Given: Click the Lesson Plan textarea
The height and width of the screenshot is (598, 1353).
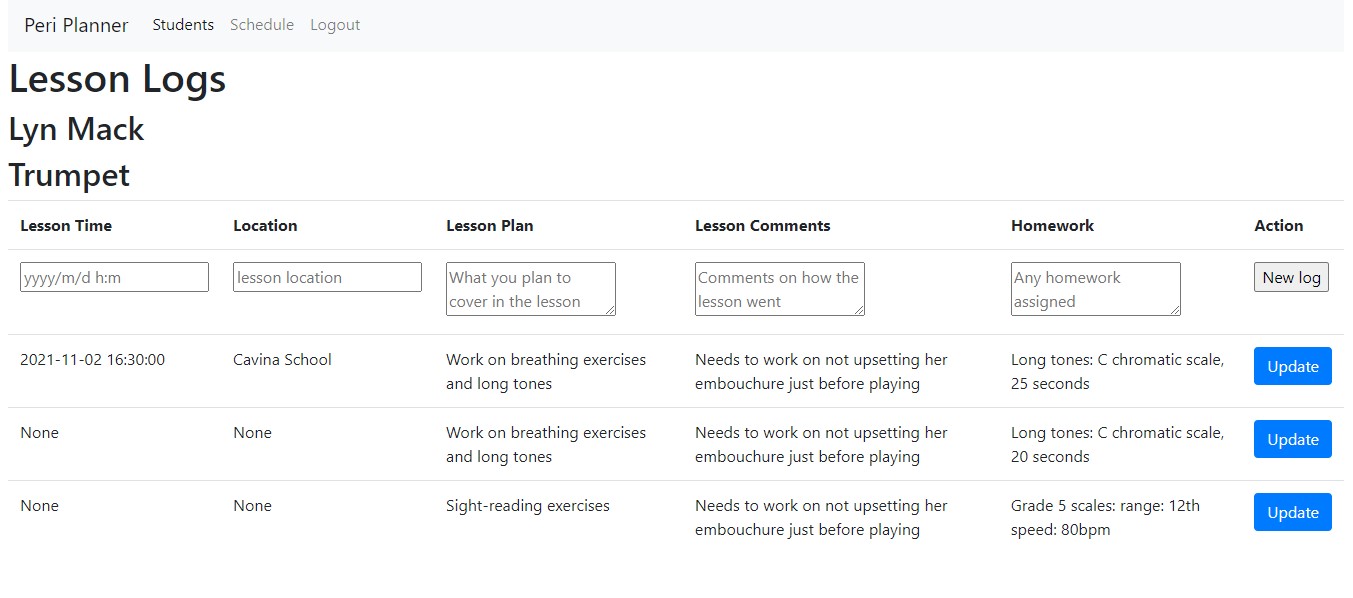Looking at the screenshot, I should (x=530, y=289).
